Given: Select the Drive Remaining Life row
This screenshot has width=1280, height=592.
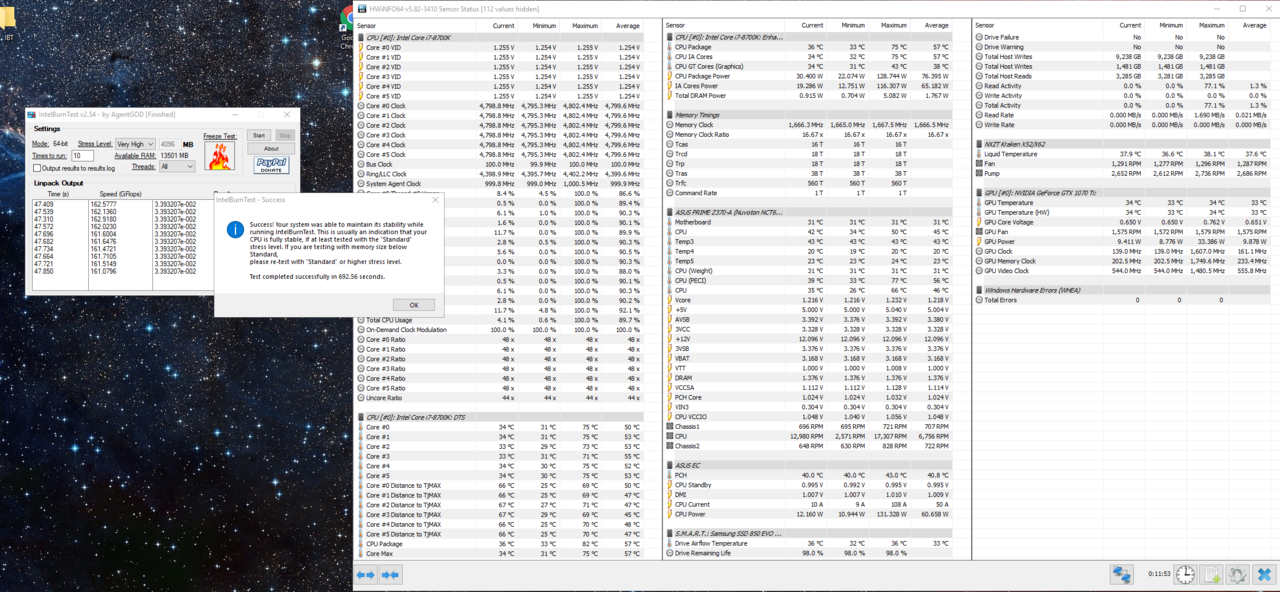Looking at the screenshot, I should coord(809,553).
